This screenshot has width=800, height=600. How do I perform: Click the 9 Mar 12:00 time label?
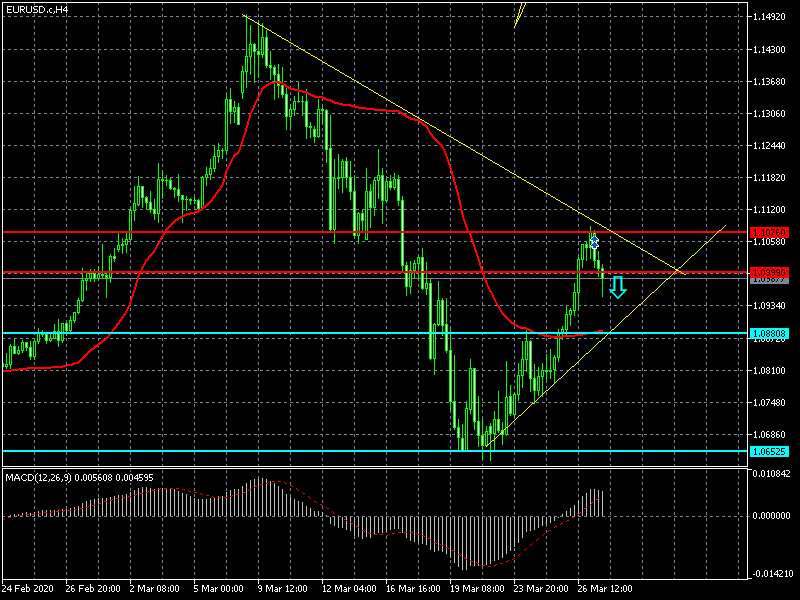283,589
